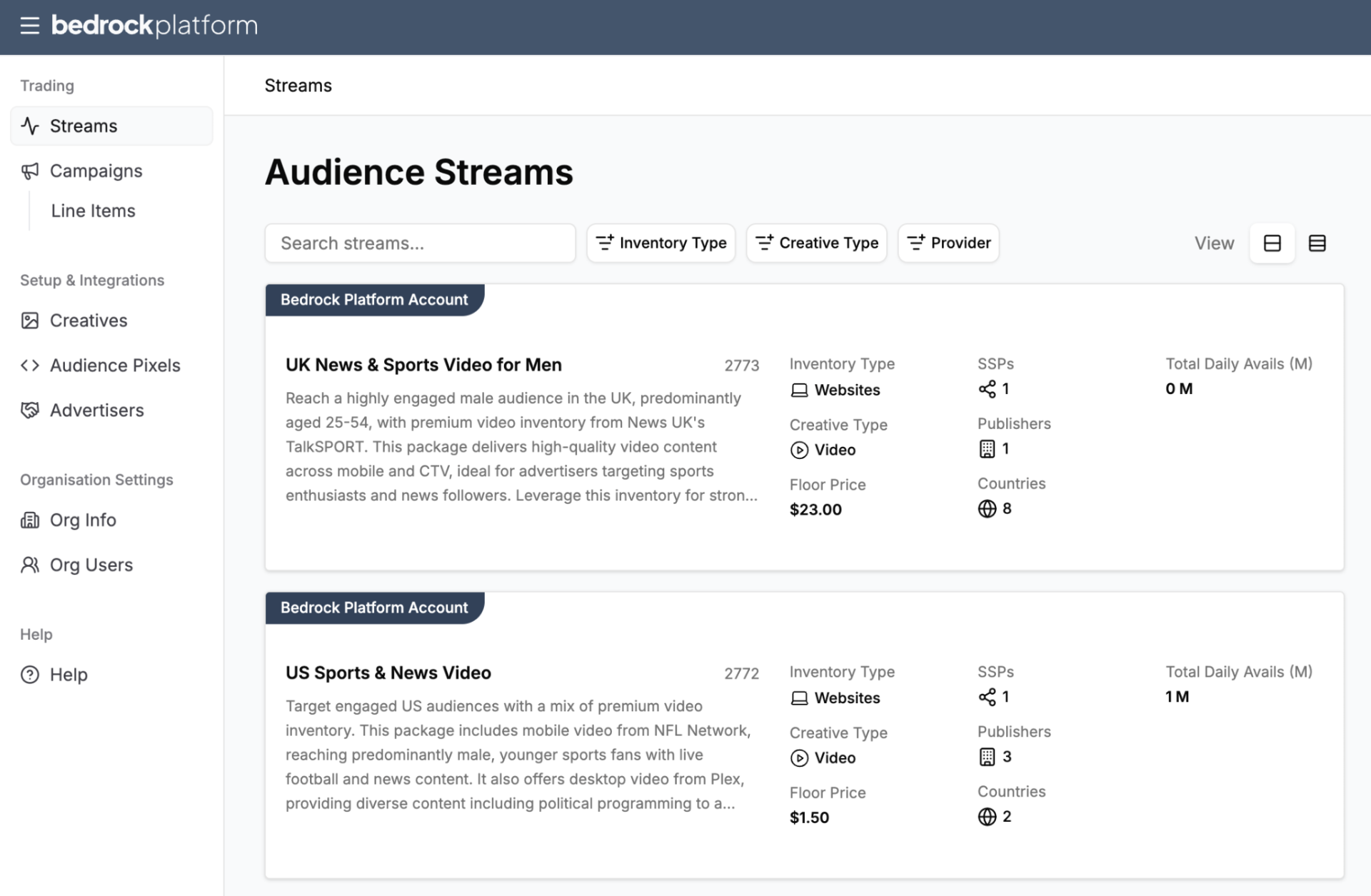This screenshot has width=1371, height=896.
Task: Click the Search streams input field
Action: coord(420,243)
